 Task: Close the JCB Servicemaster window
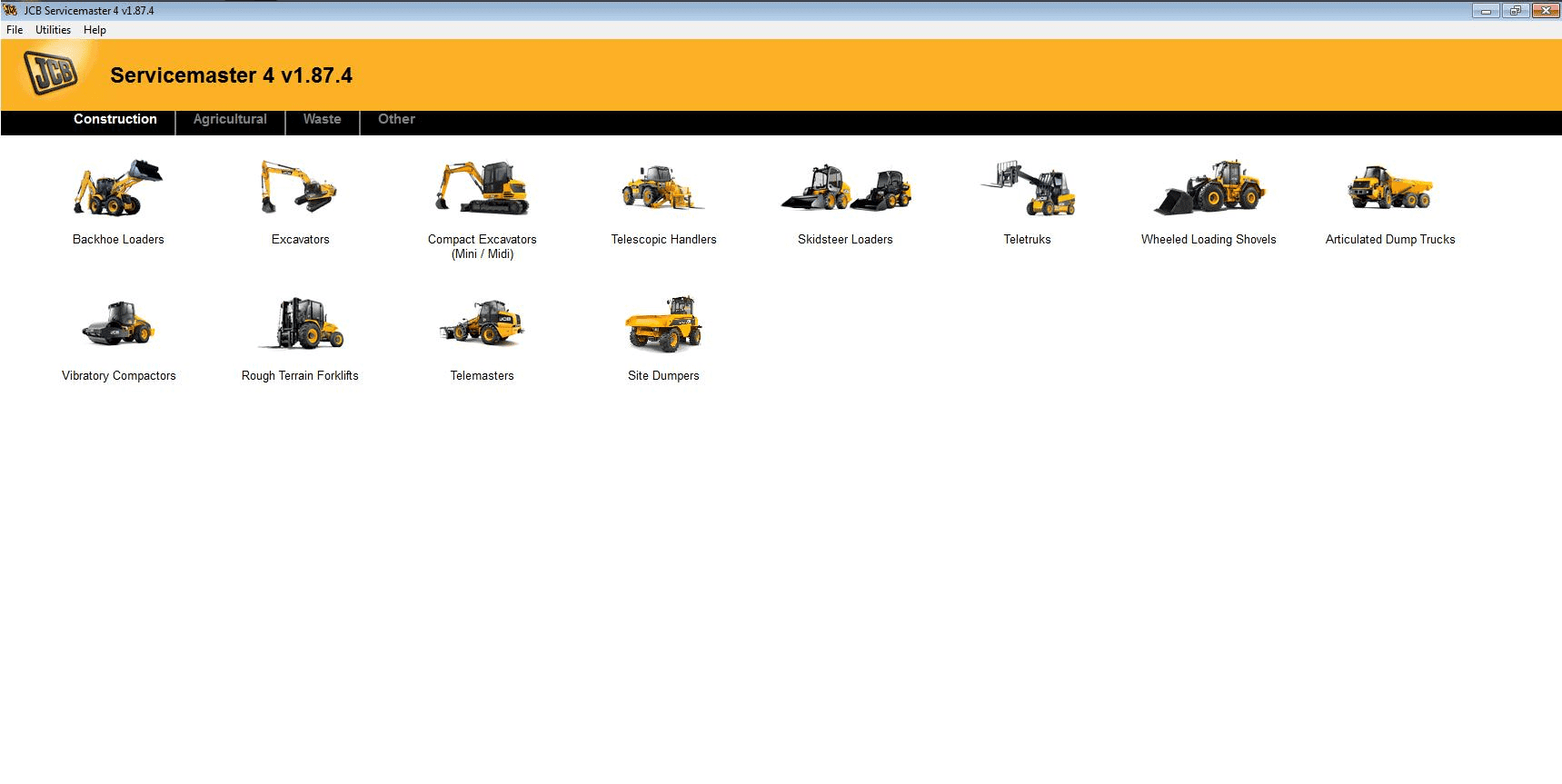coord(1545,11)
